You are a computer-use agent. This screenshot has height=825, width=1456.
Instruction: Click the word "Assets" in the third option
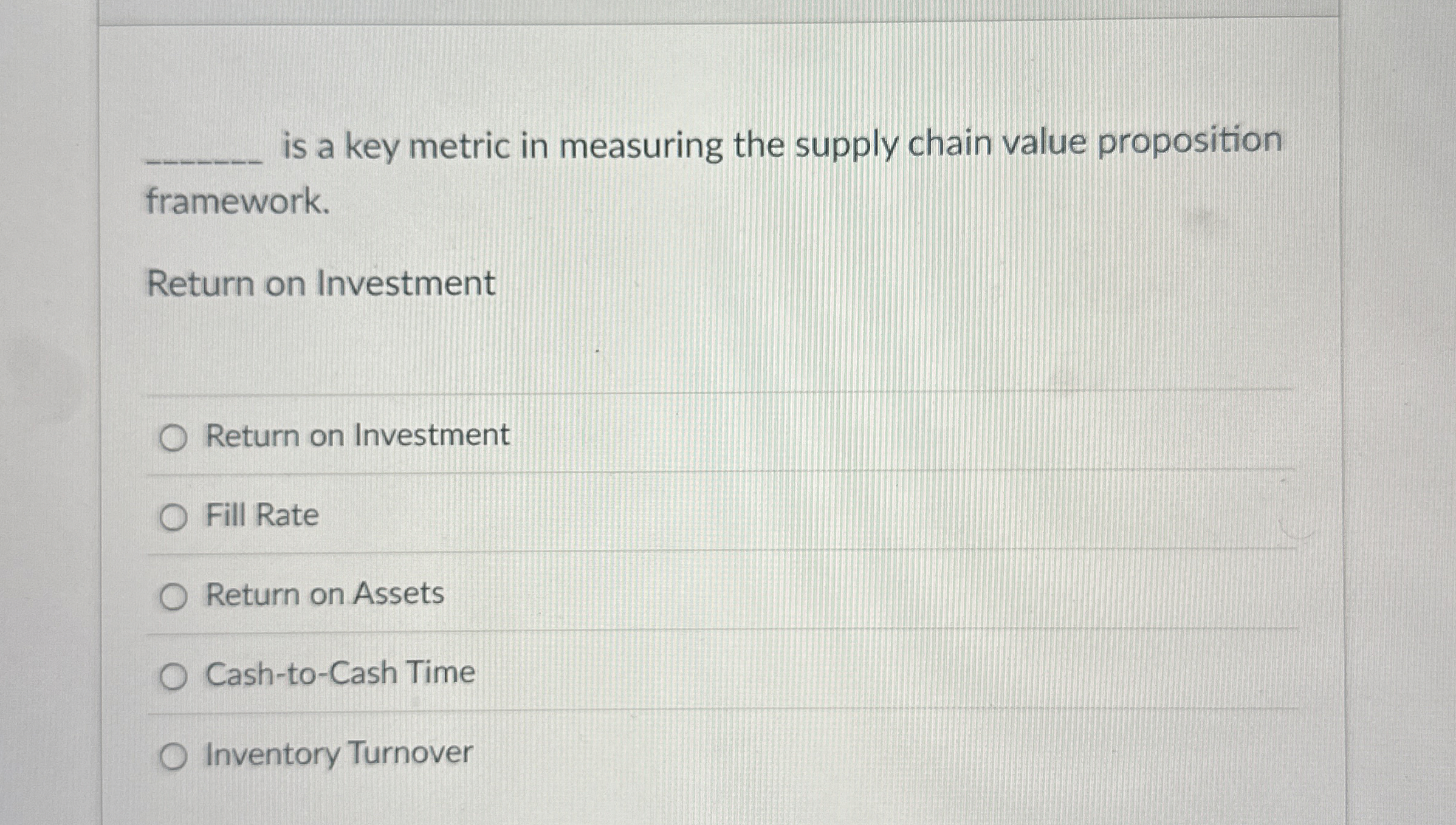(x=399, y=593)
